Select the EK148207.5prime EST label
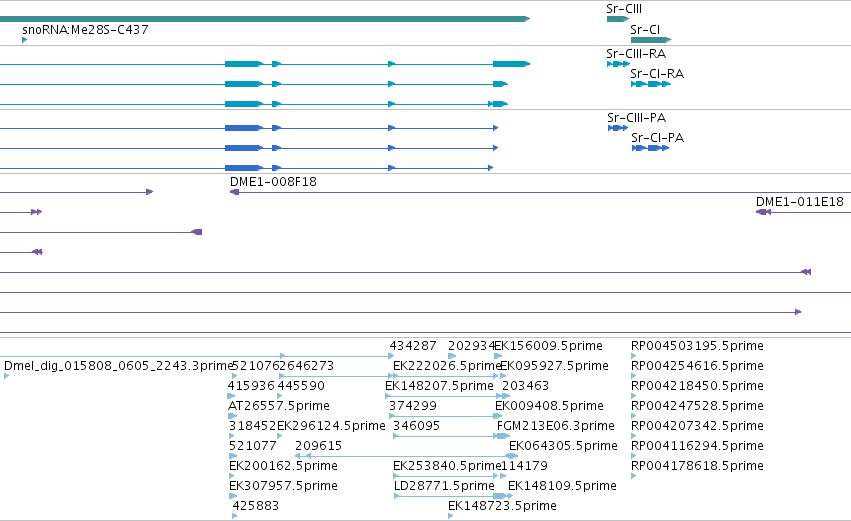The width and height of the screenshot is (851, 521). coord(439,386)
